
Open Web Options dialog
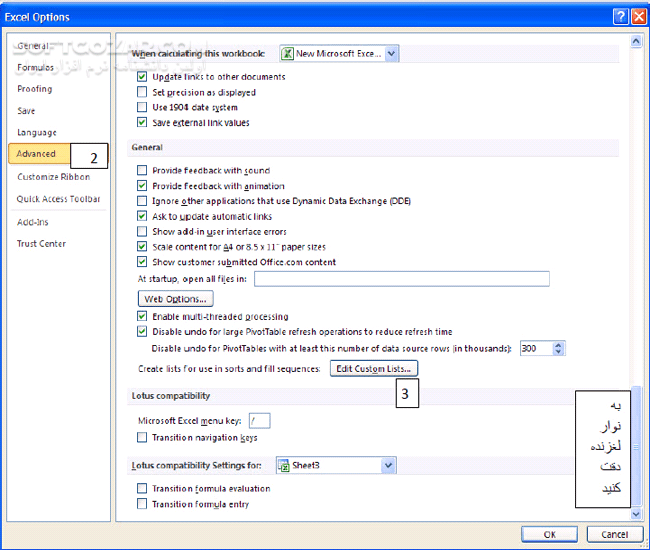(x=175, y=299)
